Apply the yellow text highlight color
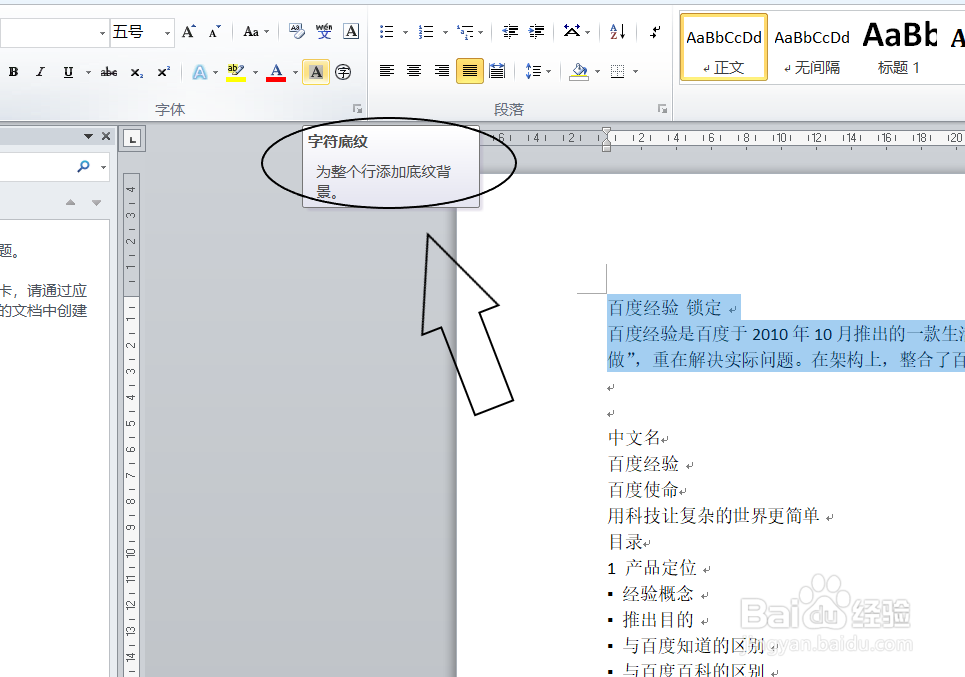Viewport: 965px width, 677px height. tap(236, 72)
